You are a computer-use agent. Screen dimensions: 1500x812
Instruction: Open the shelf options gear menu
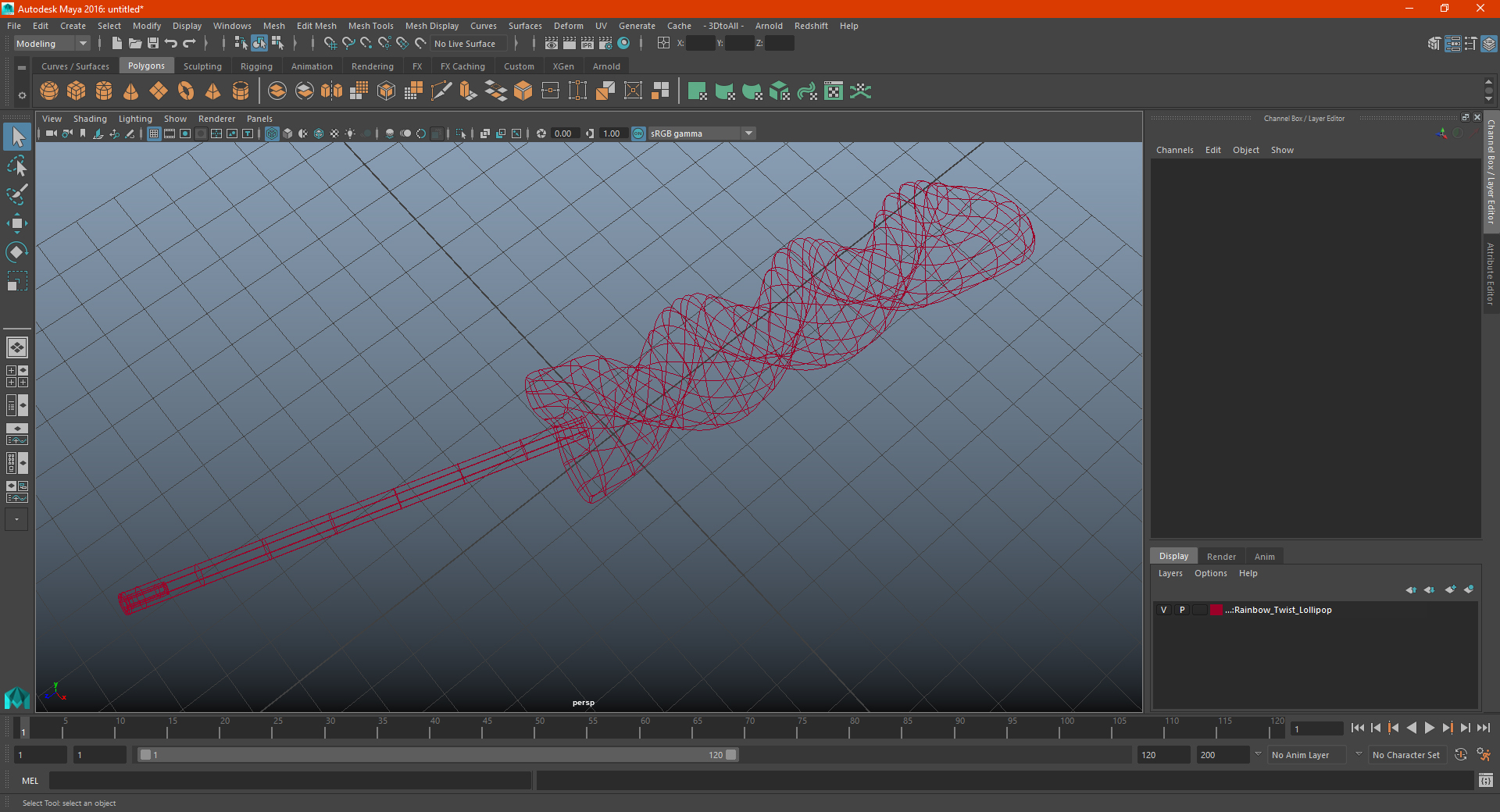pos(22,95)
